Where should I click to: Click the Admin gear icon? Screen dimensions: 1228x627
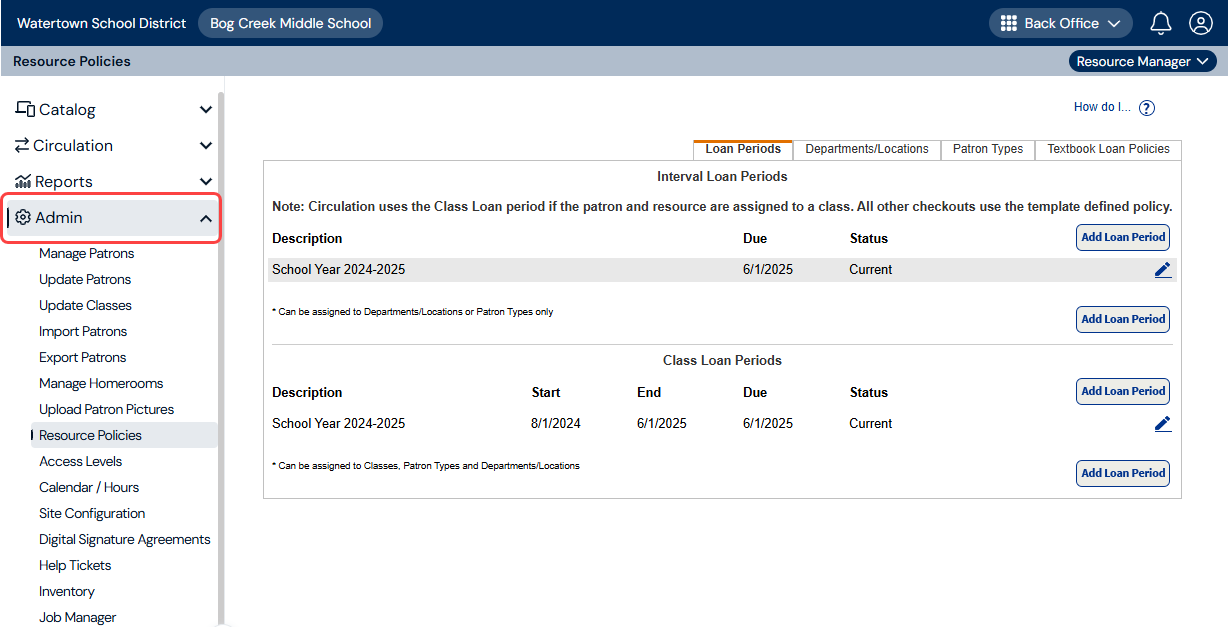(23, 217)
